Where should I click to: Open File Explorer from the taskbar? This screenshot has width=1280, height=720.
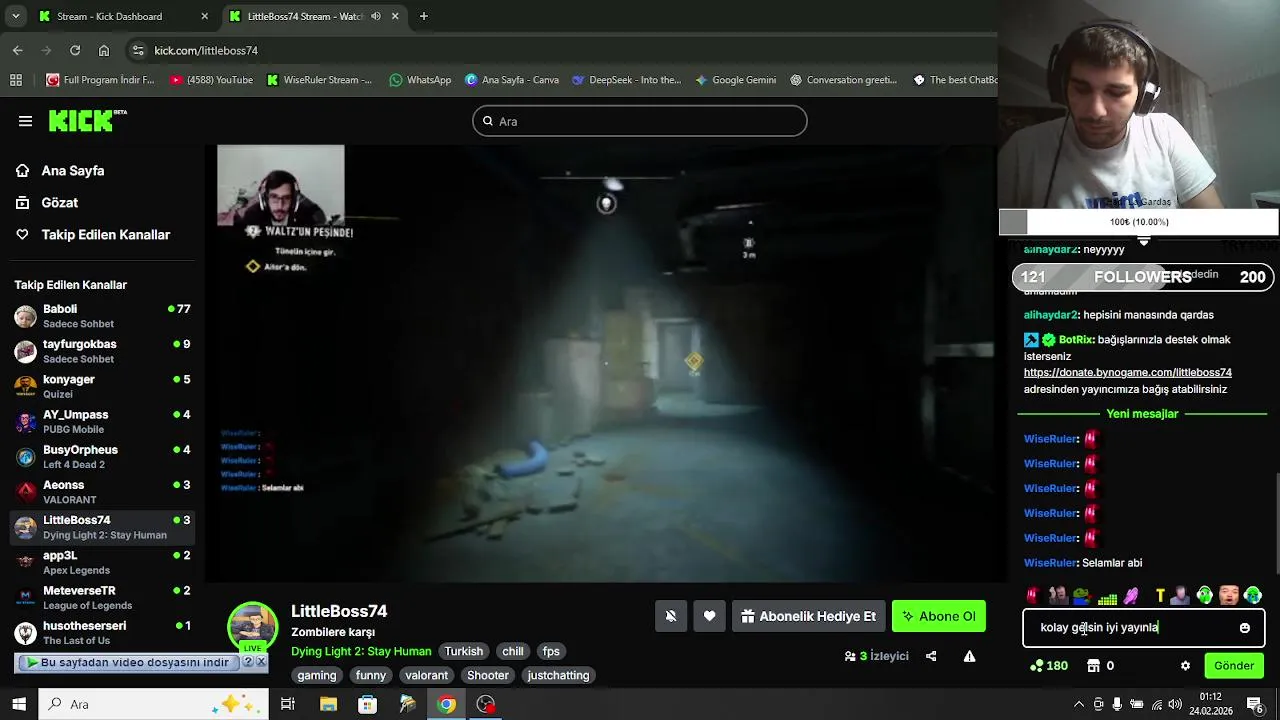tap(328, 704)
